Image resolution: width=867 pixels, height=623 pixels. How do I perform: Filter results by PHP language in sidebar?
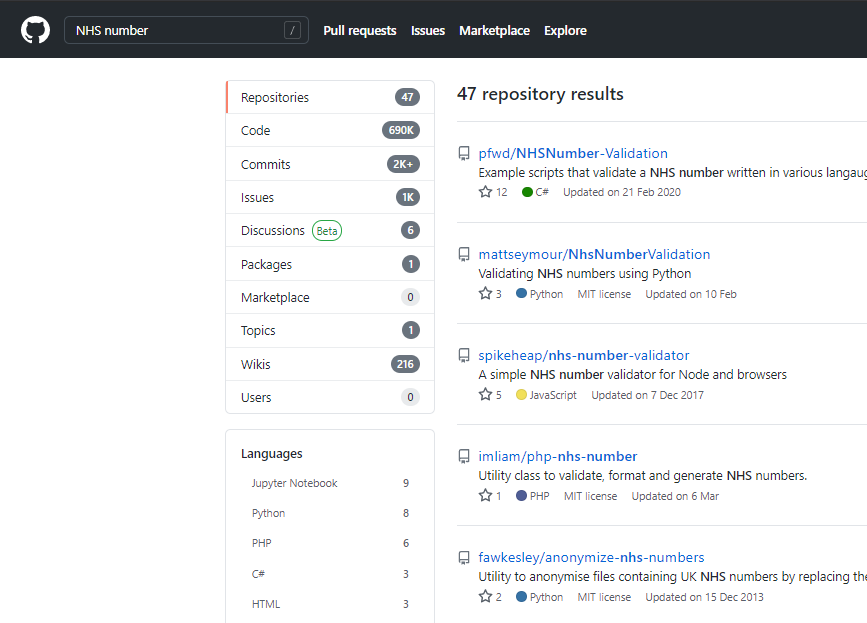pos(330,543)
